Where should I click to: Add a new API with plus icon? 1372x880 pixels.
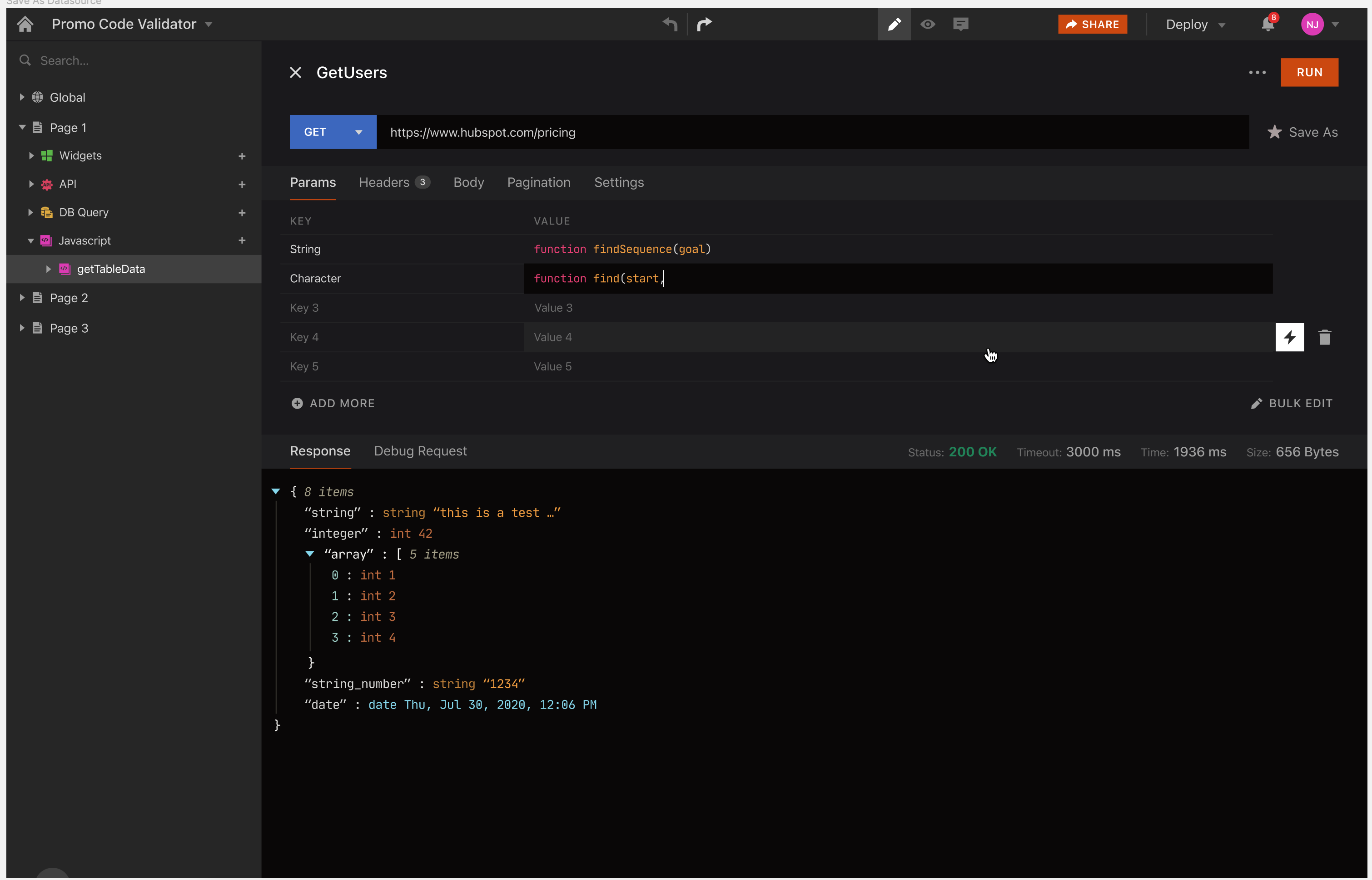[242, 184]
